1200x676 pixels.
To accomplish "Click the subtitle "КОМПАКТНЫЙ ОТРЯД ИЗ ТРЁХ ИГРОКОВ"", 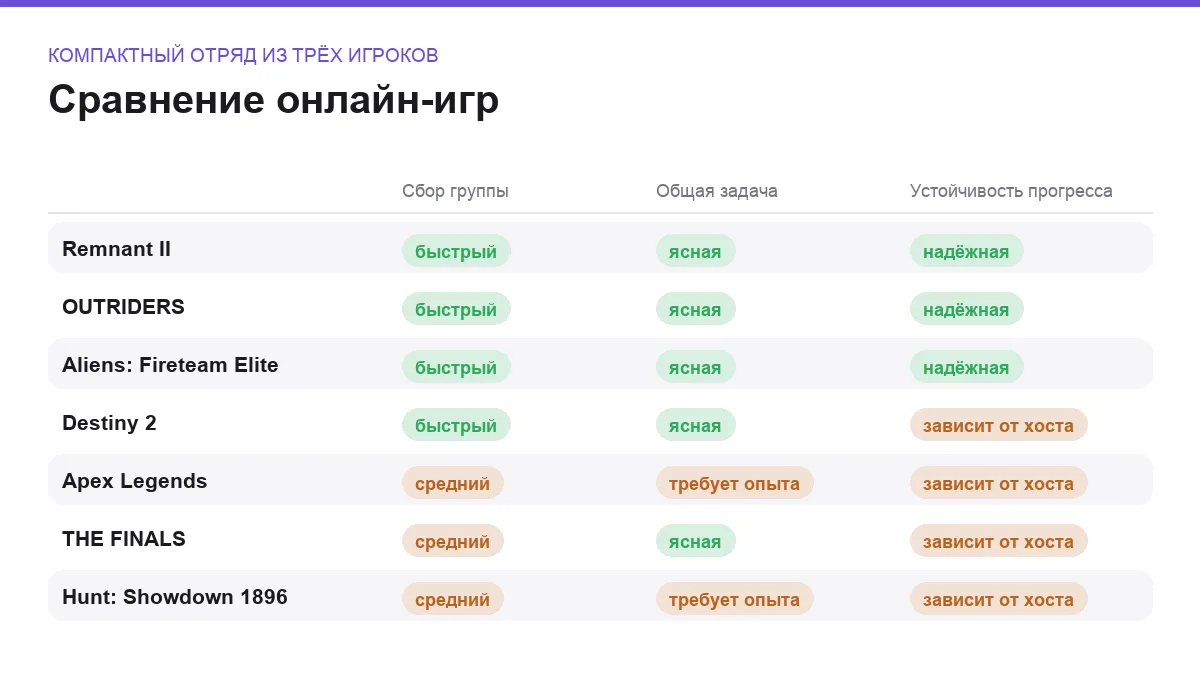I will tap(243, 55).
